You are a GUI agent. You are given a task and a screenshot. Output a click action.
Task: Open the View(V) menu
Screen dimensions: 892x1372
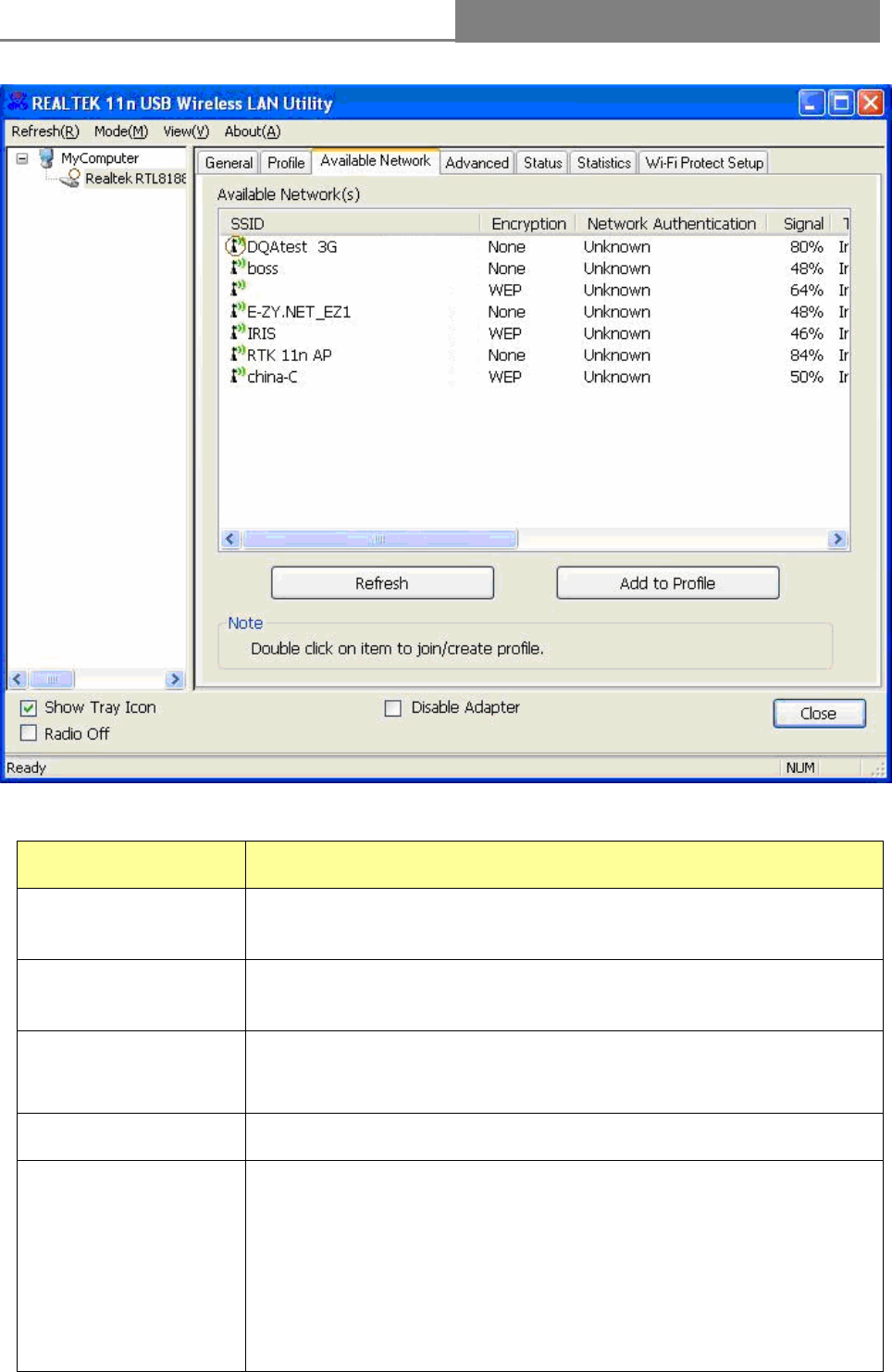(186, 131)
